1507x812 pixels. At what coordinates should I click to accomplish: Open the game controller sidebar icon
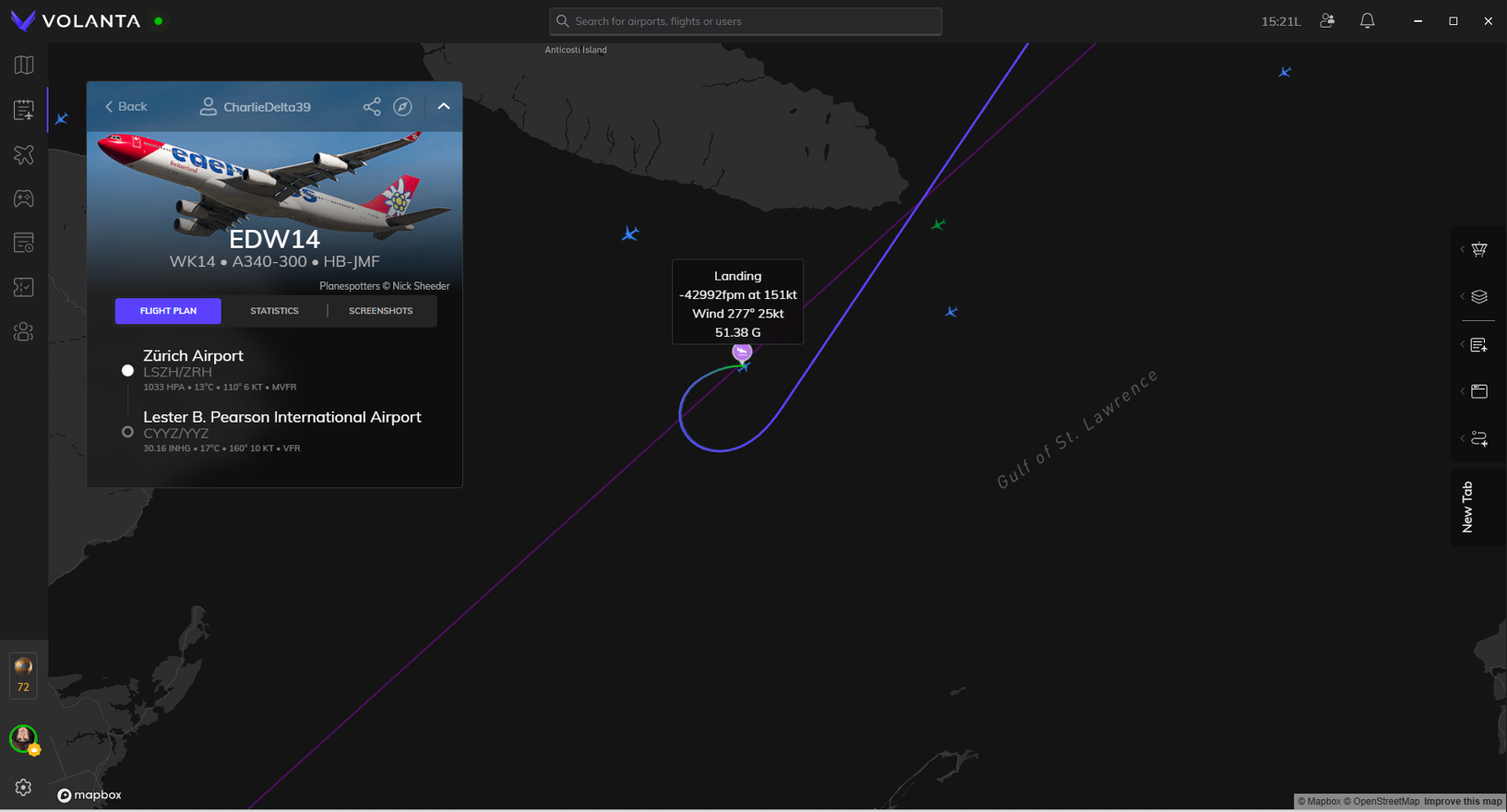click(x=24, y=198)
